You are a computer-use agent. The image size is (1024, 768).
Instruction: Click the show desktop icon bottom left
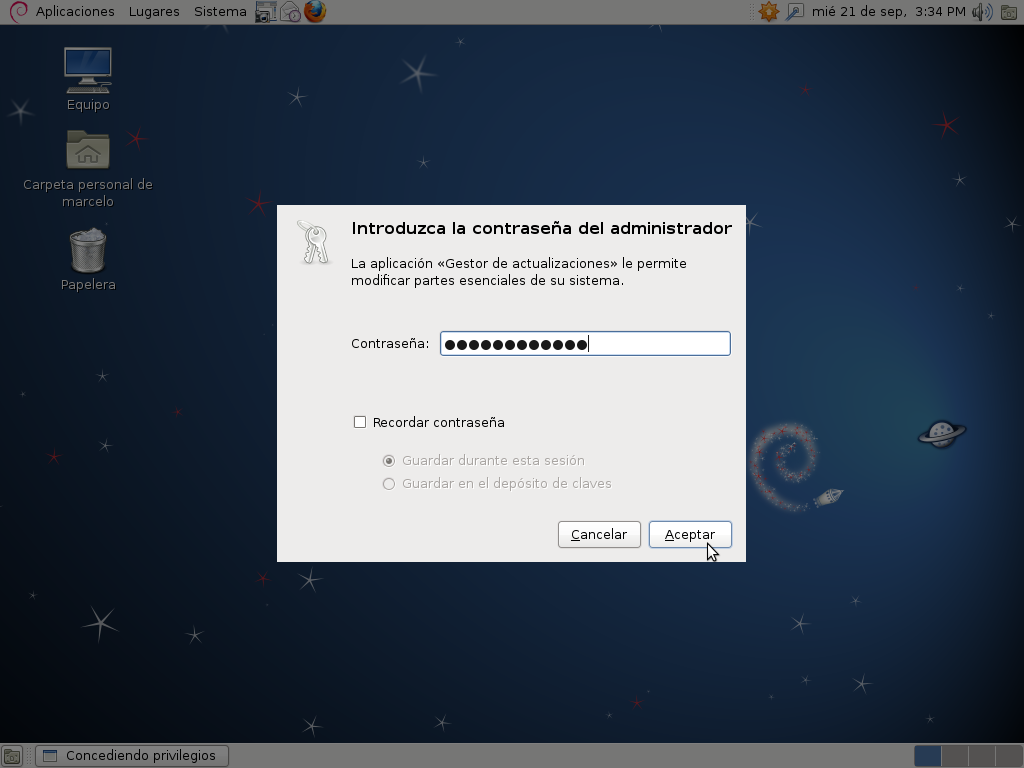click(x=12, y=755)
